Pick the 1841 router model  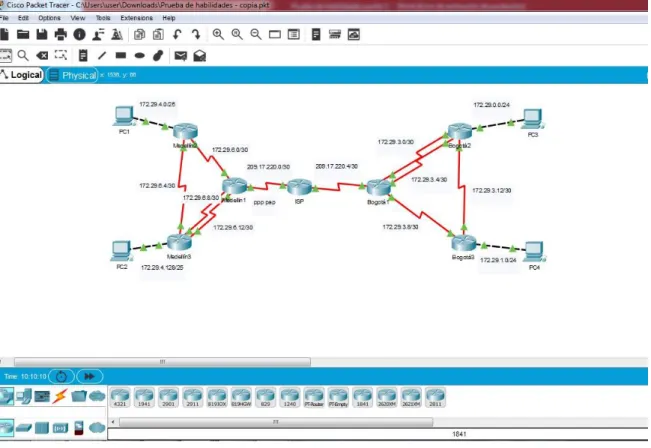pyautogui.click(x=362, y=397)
